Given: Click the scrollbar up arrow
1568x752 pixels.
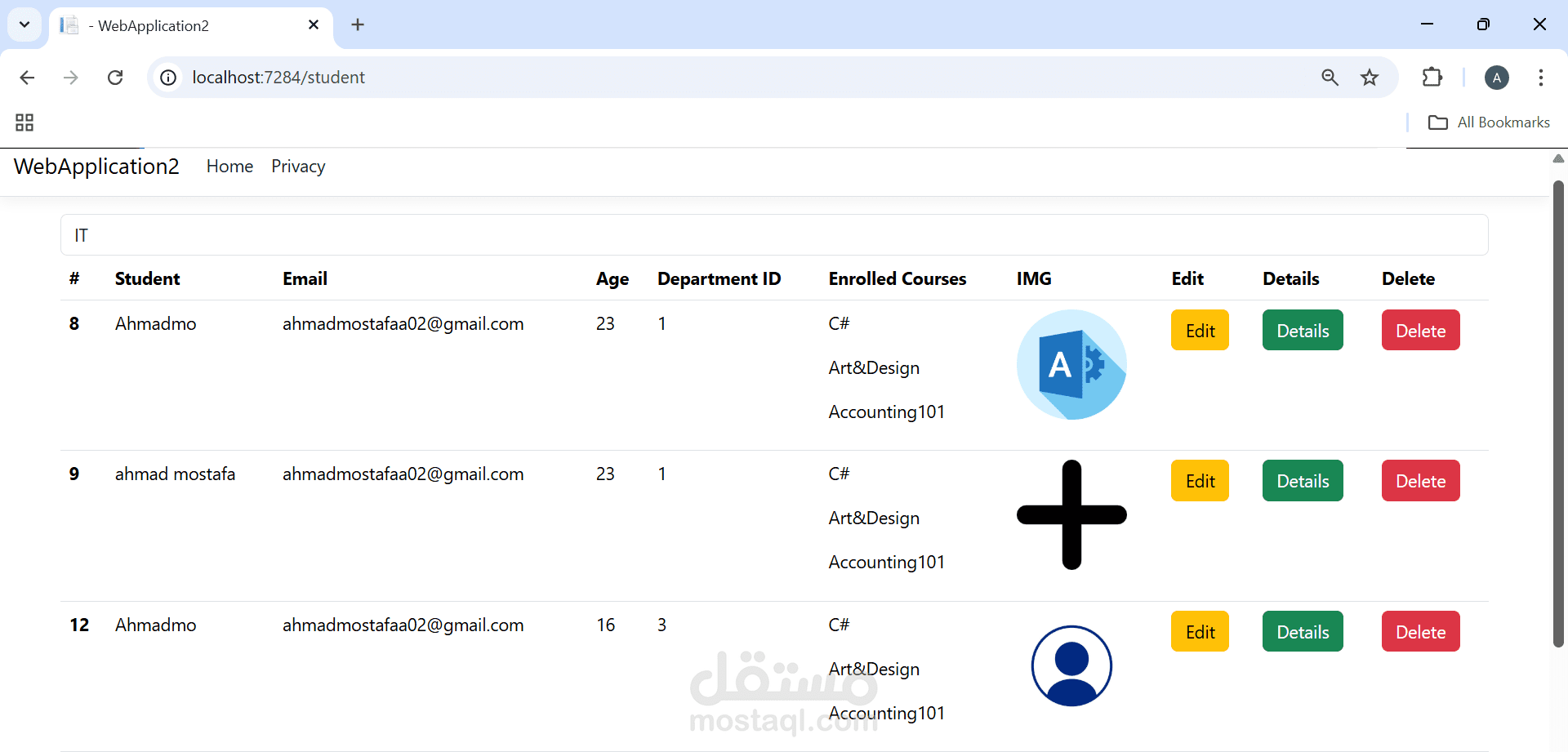Looking at the screenshot, I should pyautogui.click(x=1558, y=158).
